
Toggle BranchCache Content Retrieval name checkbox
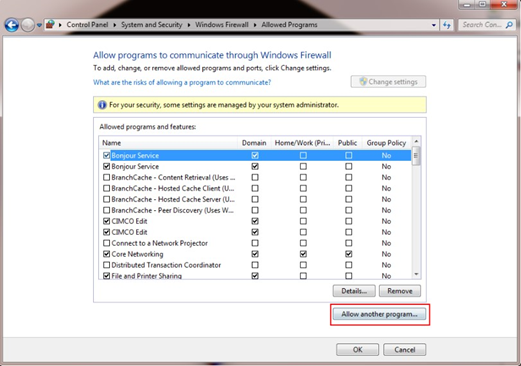click(106, 177)
